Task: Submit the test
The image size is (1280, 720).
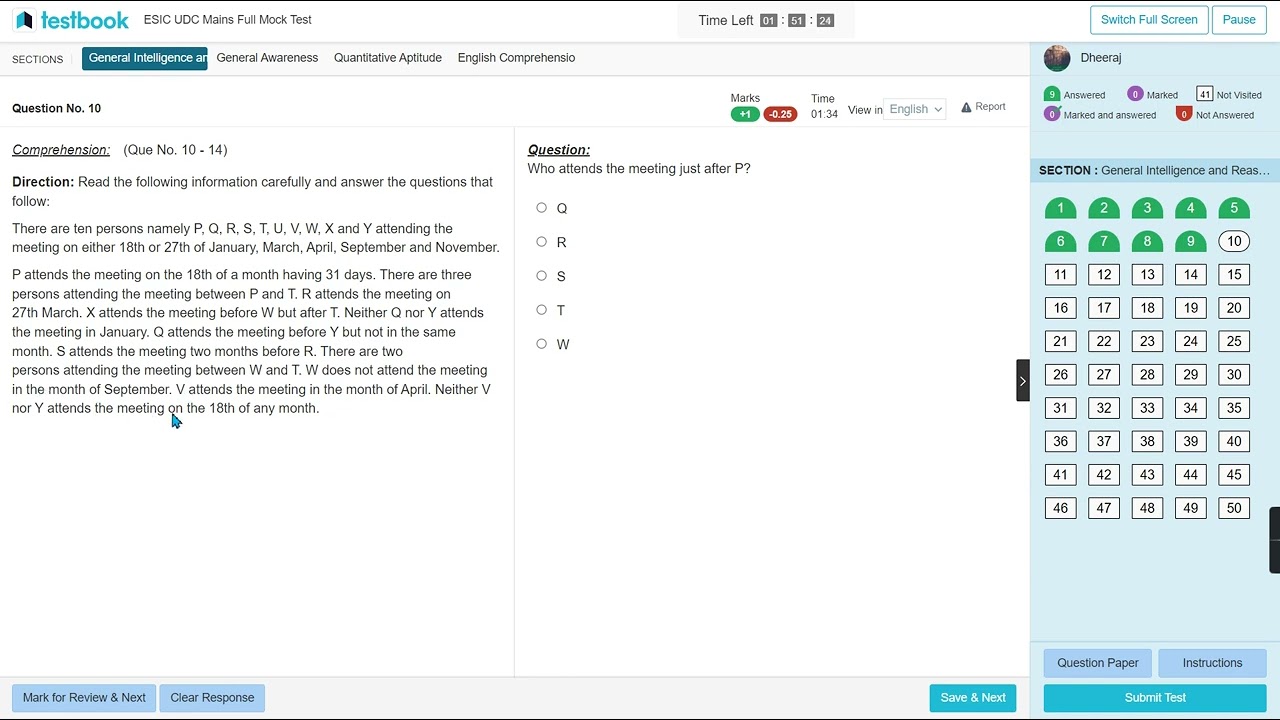Action: (1155, 698)
